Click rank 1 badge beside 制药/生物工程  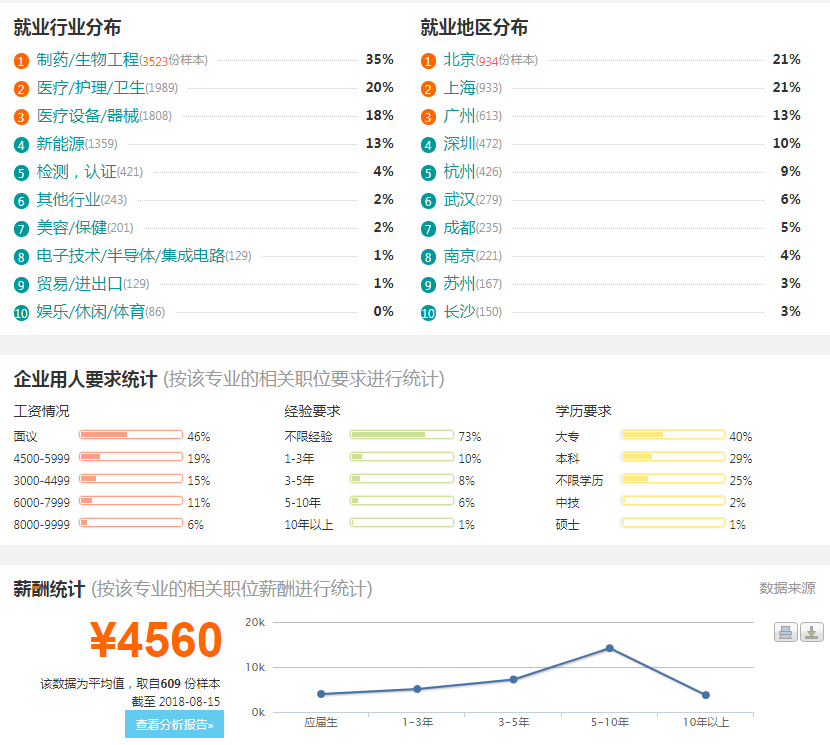tap(21, 61)
